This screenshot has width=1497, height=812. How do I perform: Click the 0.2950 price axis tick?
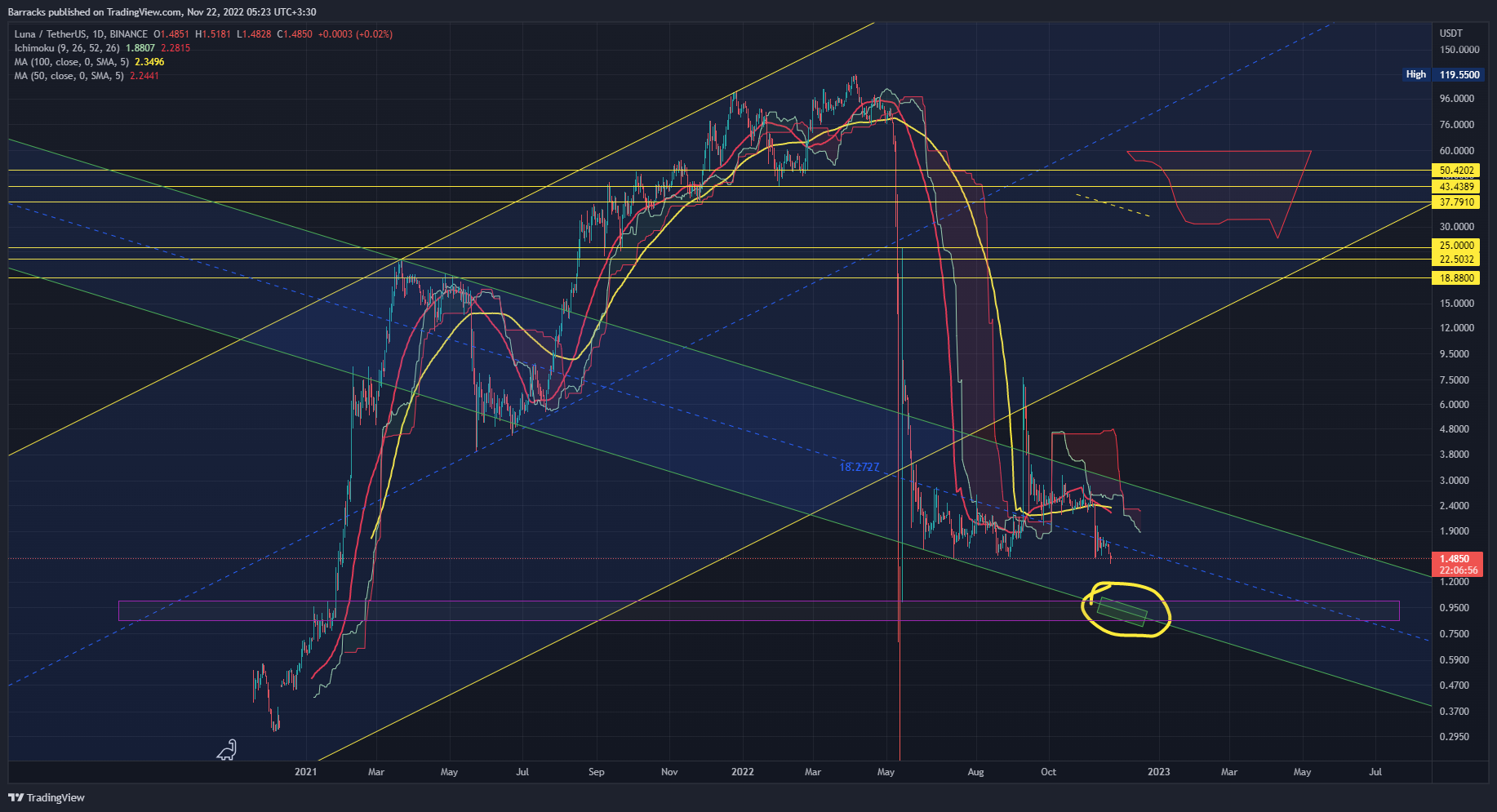(x=1455, y=737)
